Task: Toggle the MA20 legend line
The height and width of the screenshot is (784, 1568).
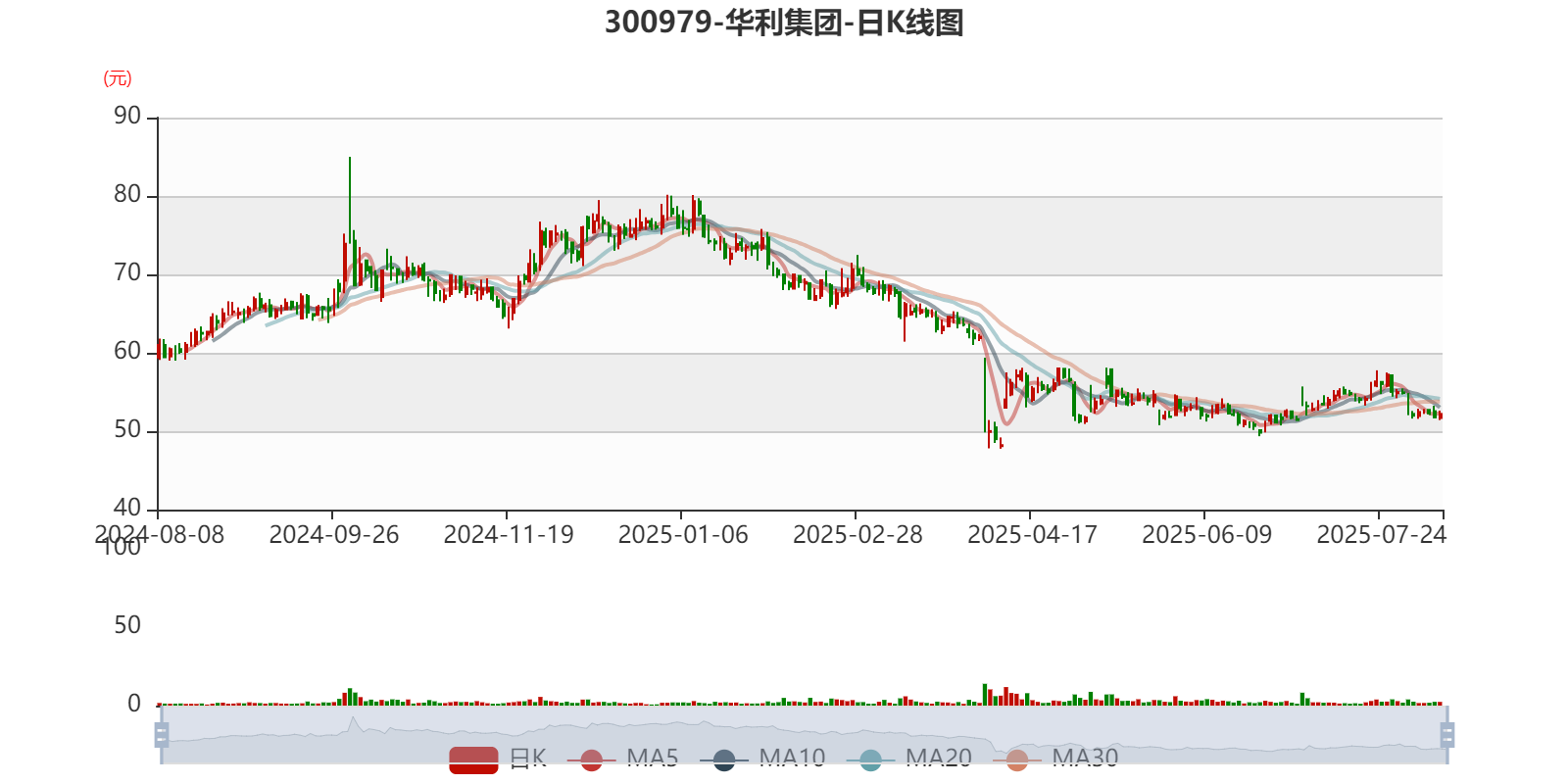Action: tap(908, 759)
